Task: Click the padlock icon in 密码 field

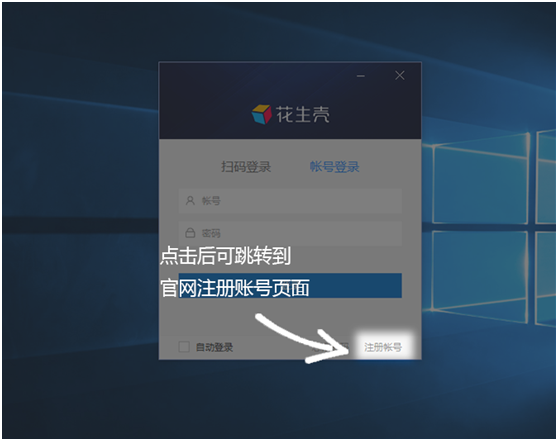Action: (190, 233)
